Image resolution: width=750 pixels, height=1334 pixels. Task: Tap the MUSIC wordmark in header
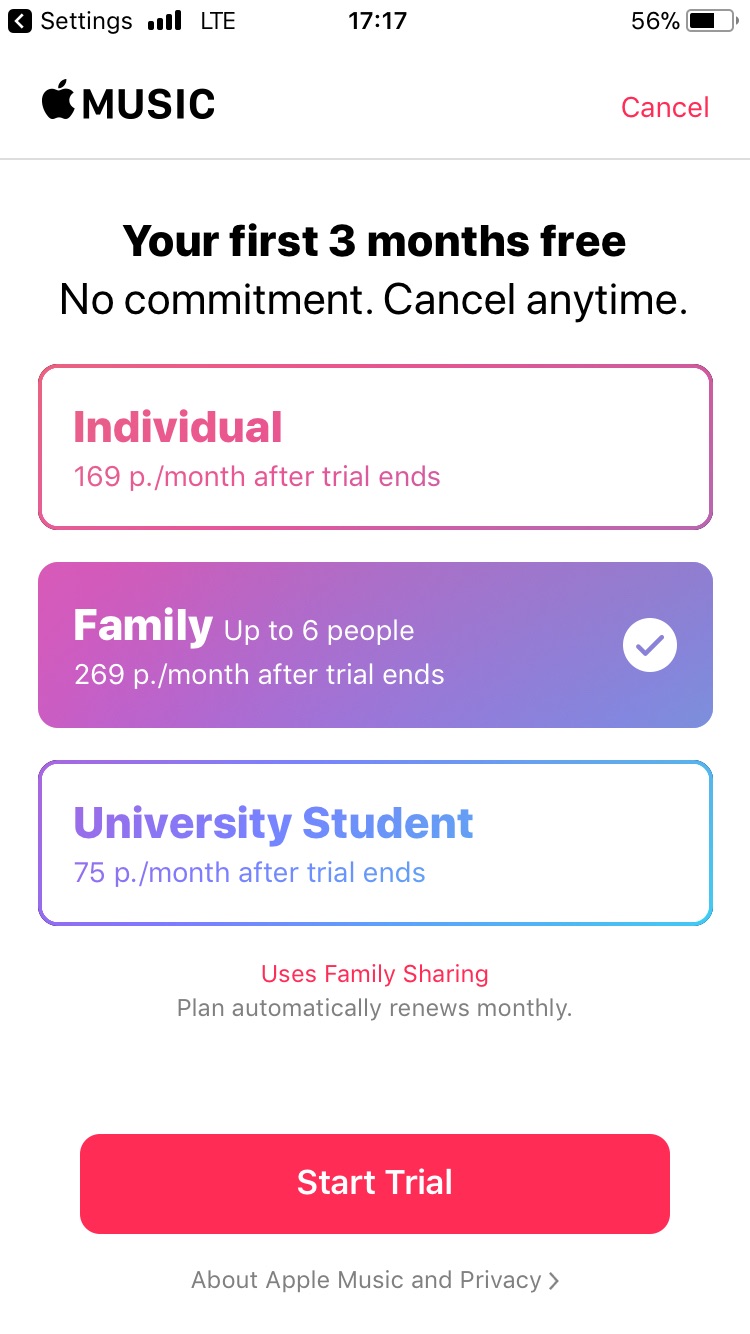(149, 104)
